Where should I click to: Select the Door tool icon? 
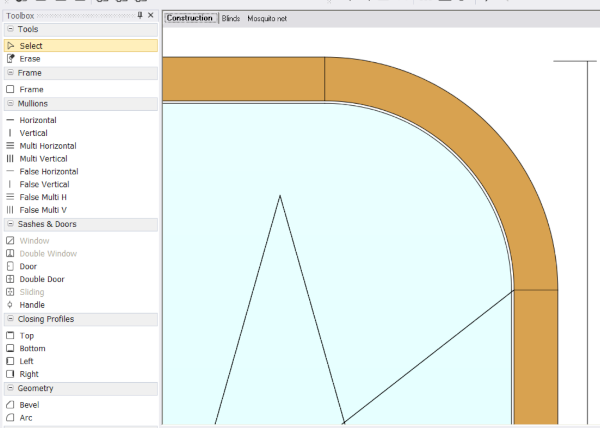10,266
